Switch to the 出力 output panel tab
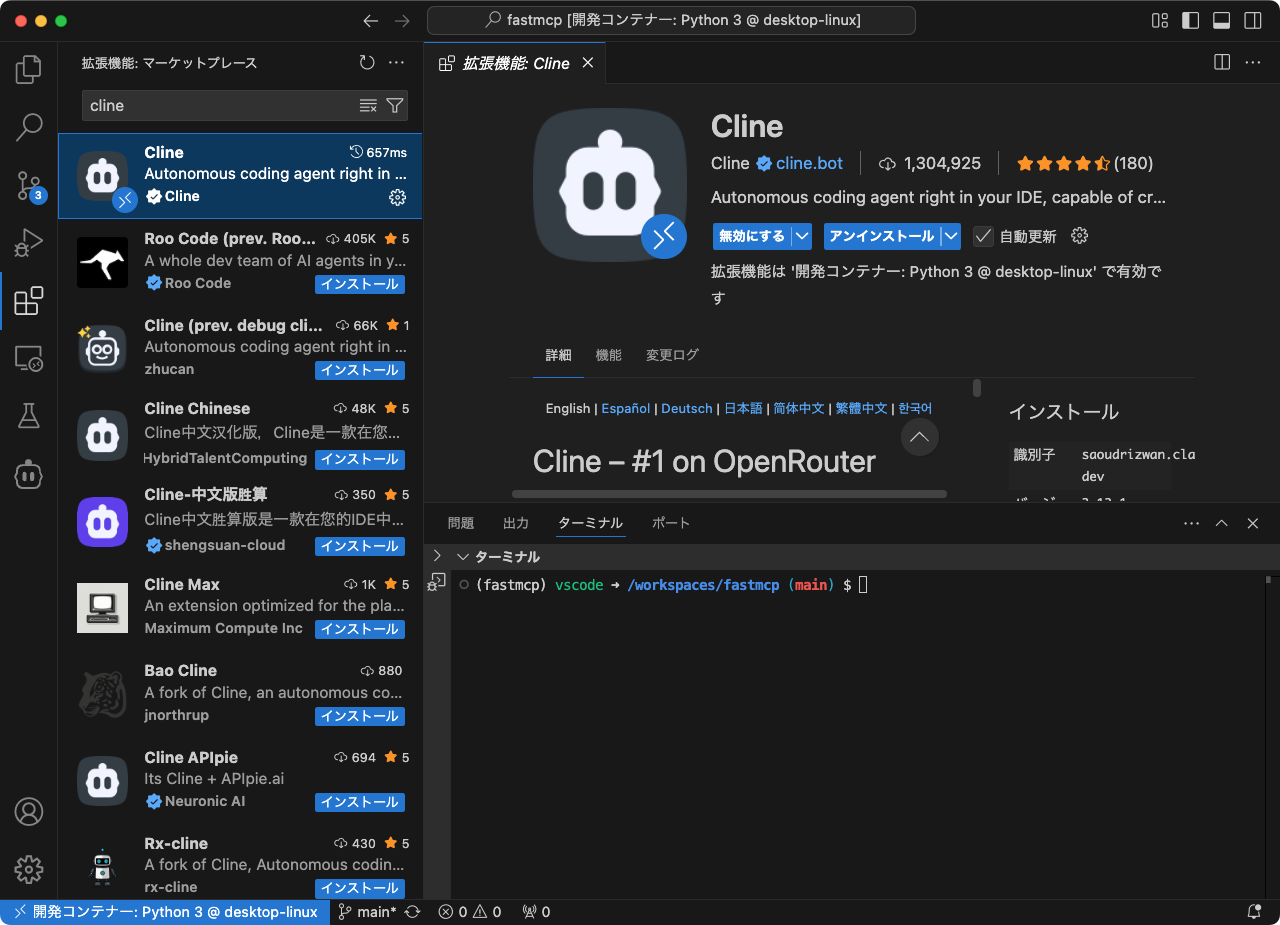 (516, 522)
